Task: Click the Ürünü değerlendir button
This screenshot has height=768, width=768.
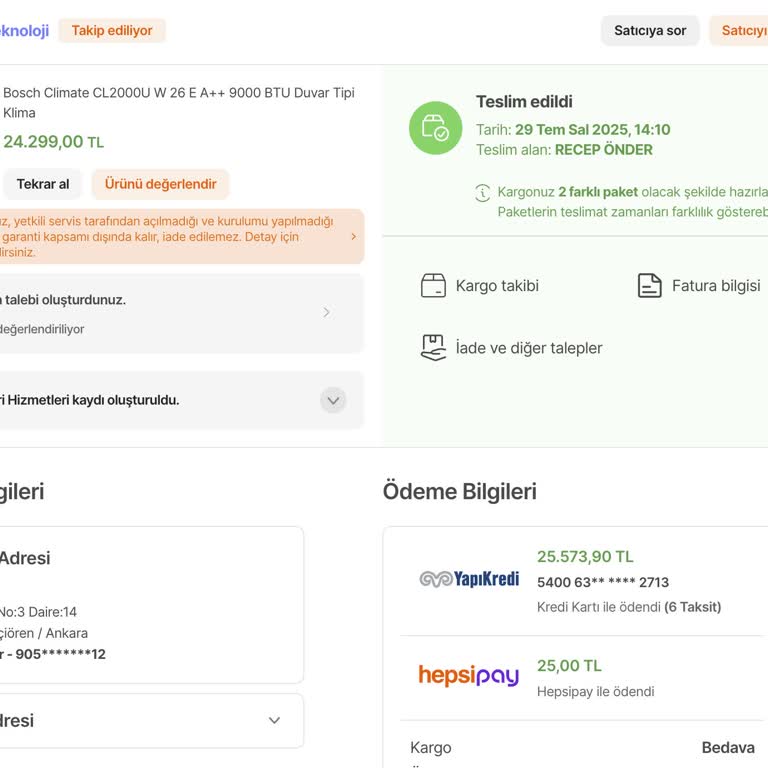Action: click(161, 184)
